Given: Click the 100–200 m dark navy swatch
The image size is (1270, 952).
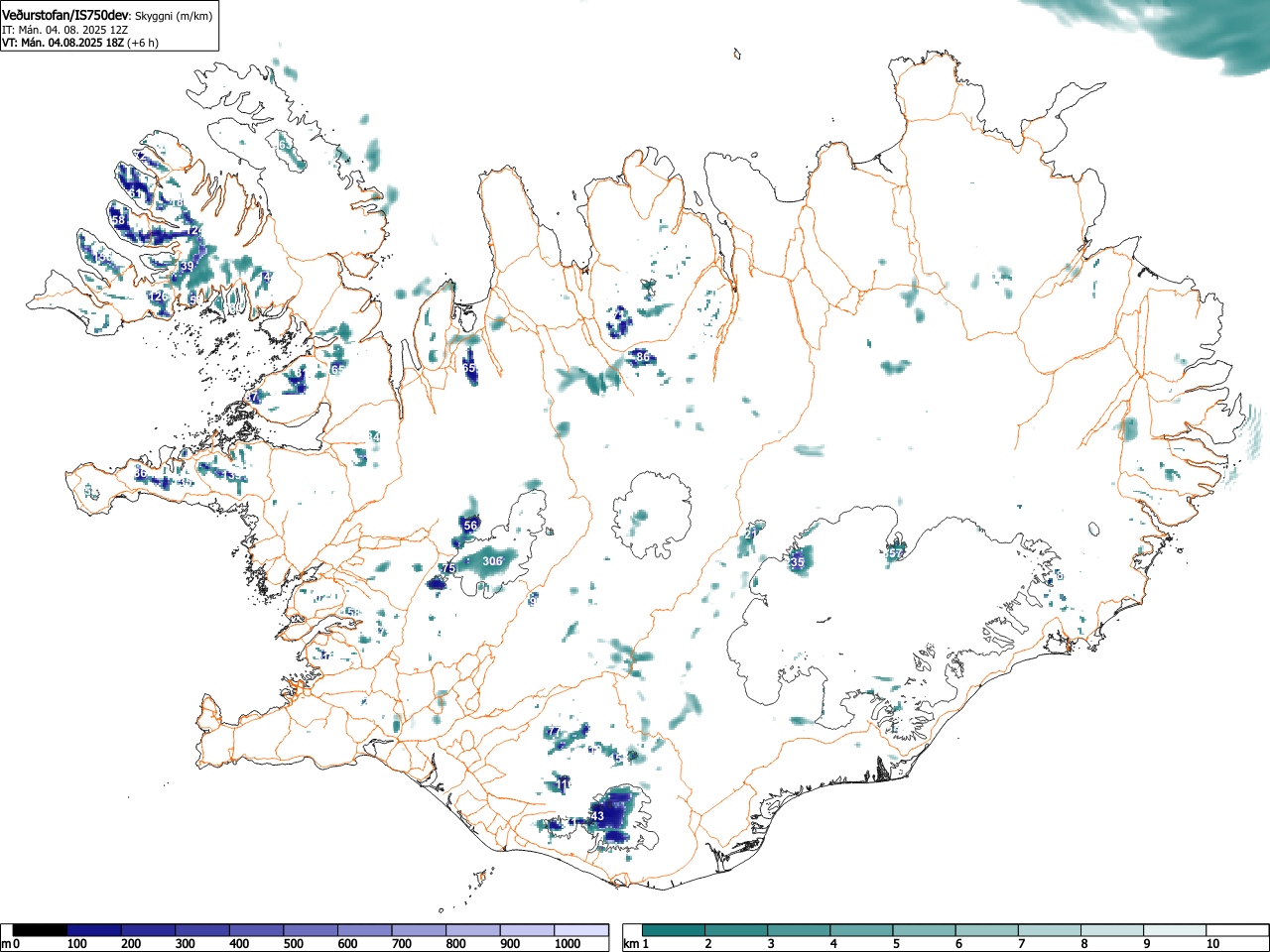Looking at the screenshot, I should (x=94, y=930).
